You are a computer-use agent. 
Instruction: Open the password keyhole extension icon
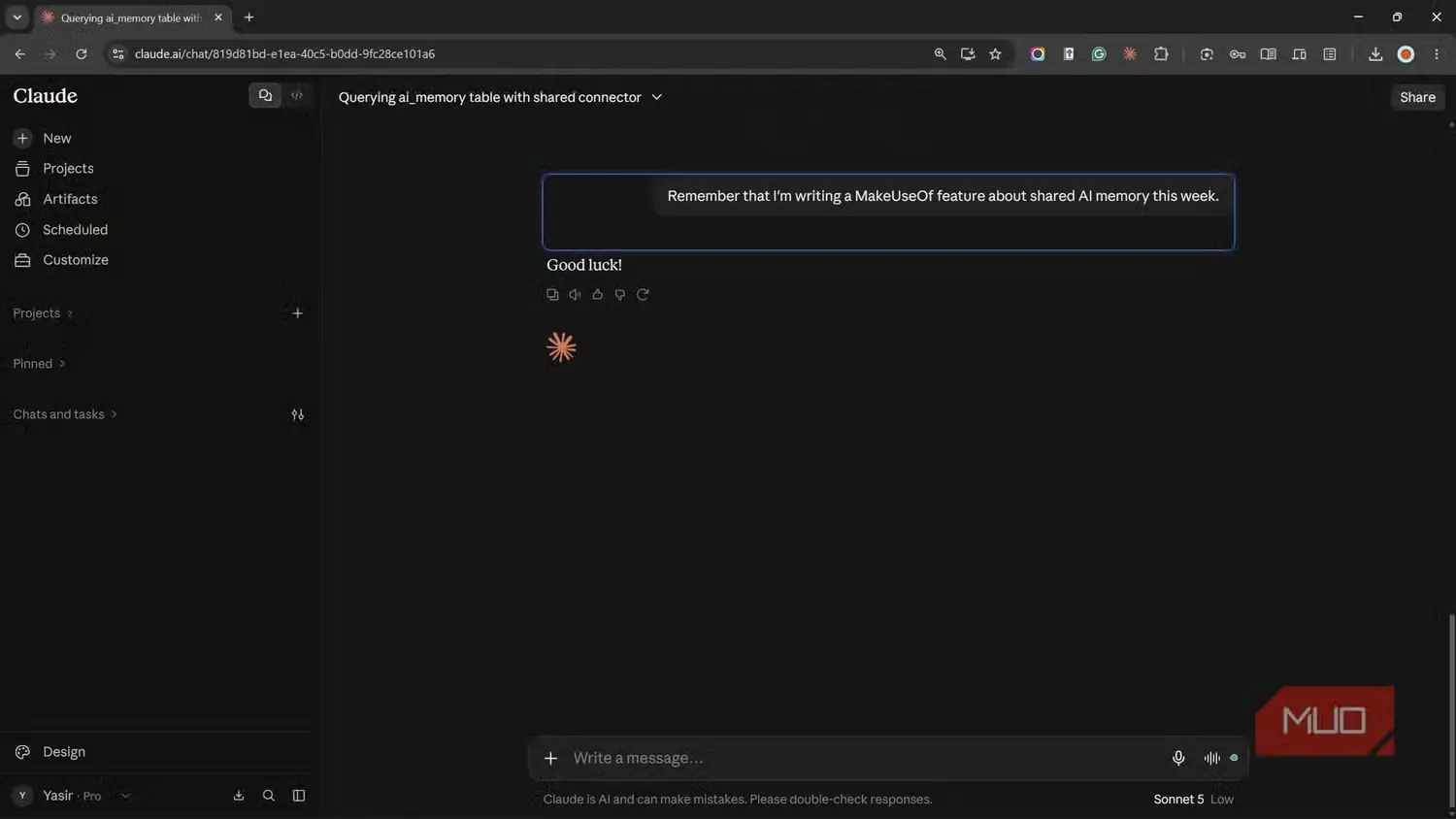[1069, 54]
